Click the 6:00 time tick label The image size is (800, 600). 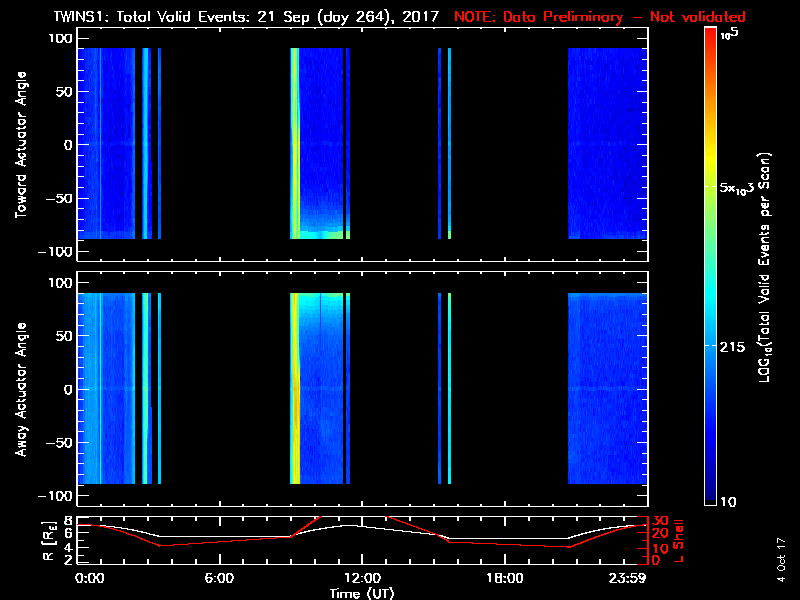pyautogui.click(x=219, y=579)
